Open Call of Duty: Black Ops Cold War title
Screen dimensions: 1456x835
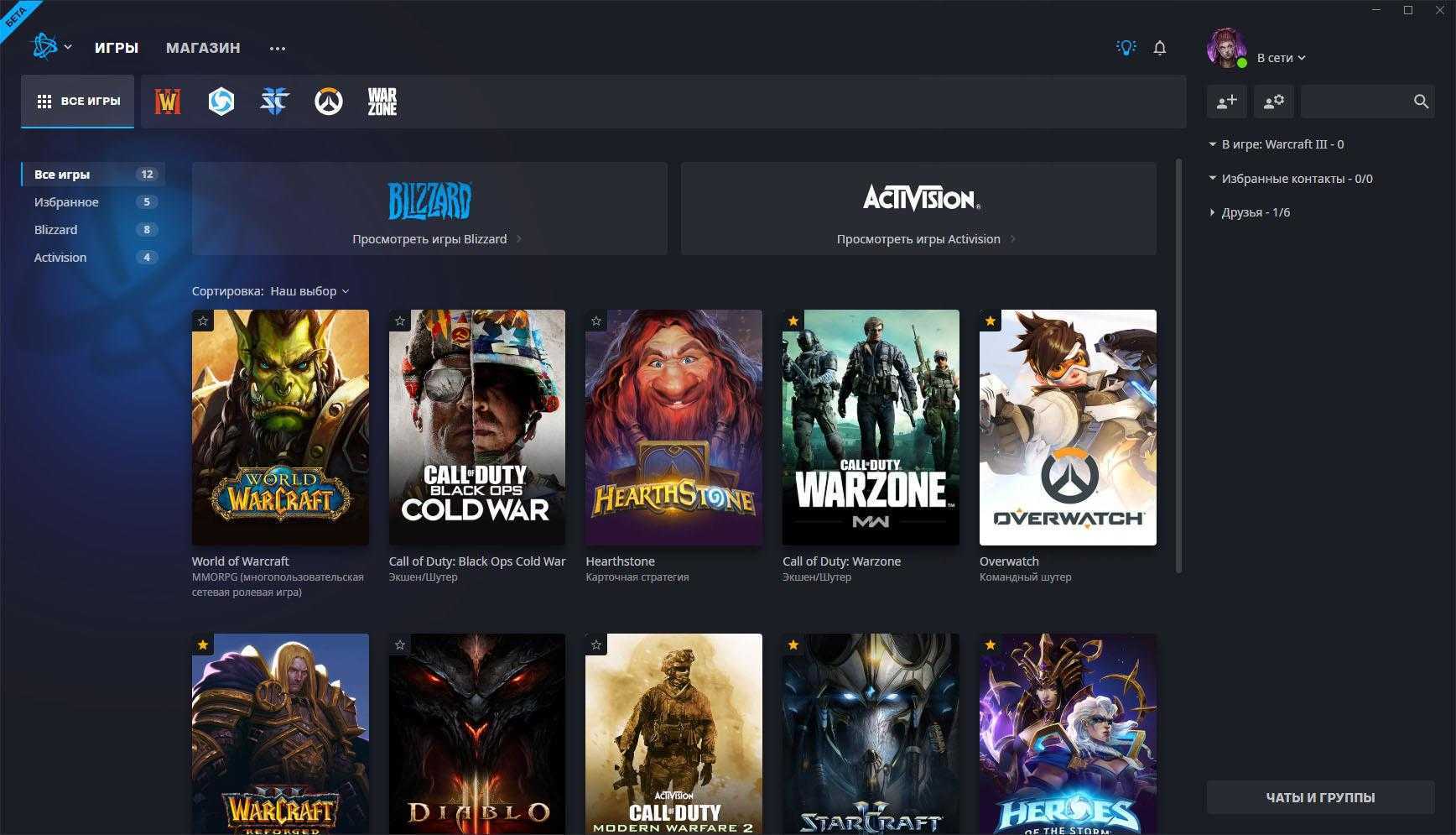pyautogui.click(x=477, y=561)
